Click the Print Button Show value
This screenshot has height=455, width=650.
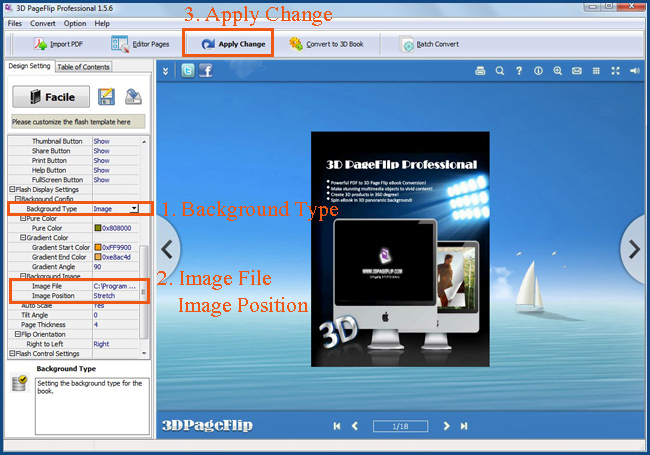coord(102,160)
